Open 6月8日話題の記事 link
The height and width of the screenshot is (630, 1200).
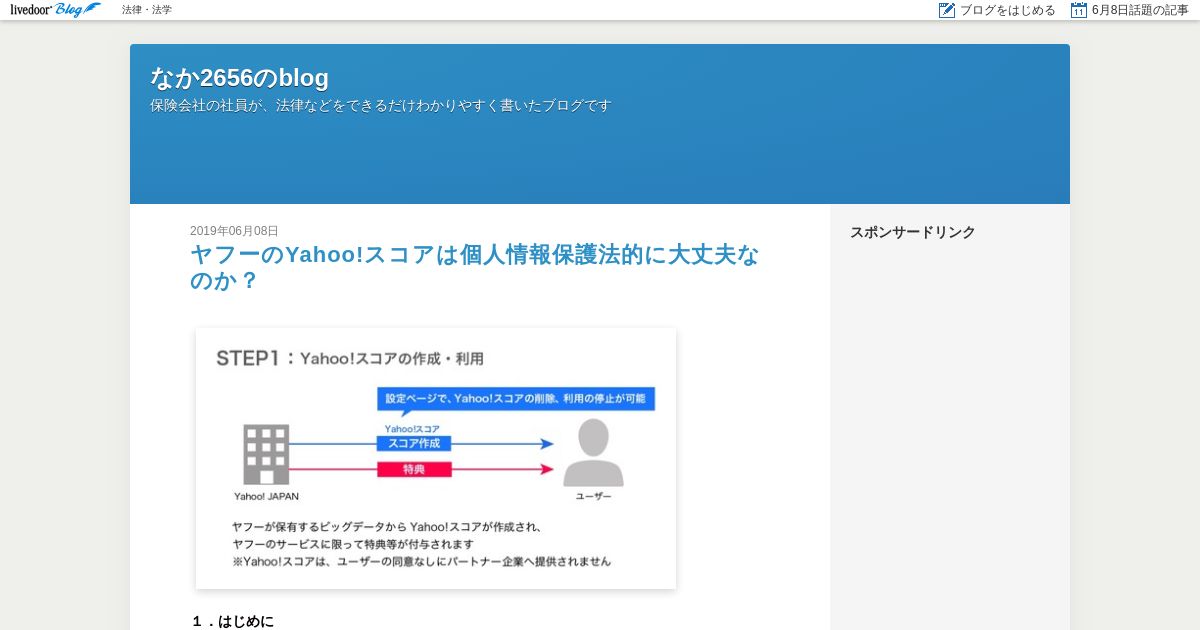click(1140, 10)
